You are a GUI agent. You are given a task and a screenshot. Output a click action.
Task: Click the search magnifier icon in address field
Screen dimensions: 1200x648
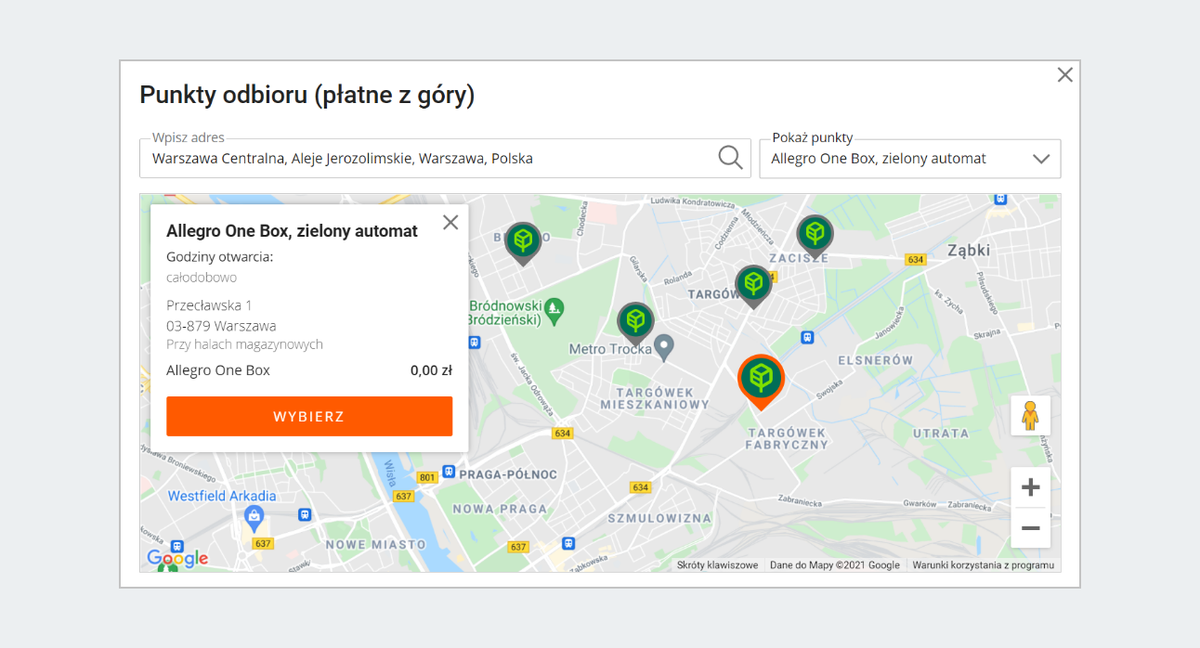click(x=730, y=158)
